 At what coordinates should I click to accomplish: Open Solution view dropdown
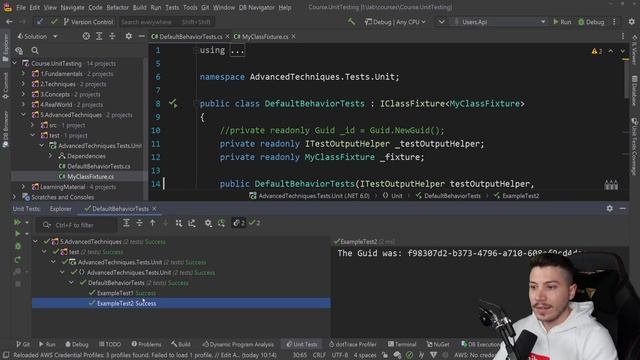coord(38,36)
